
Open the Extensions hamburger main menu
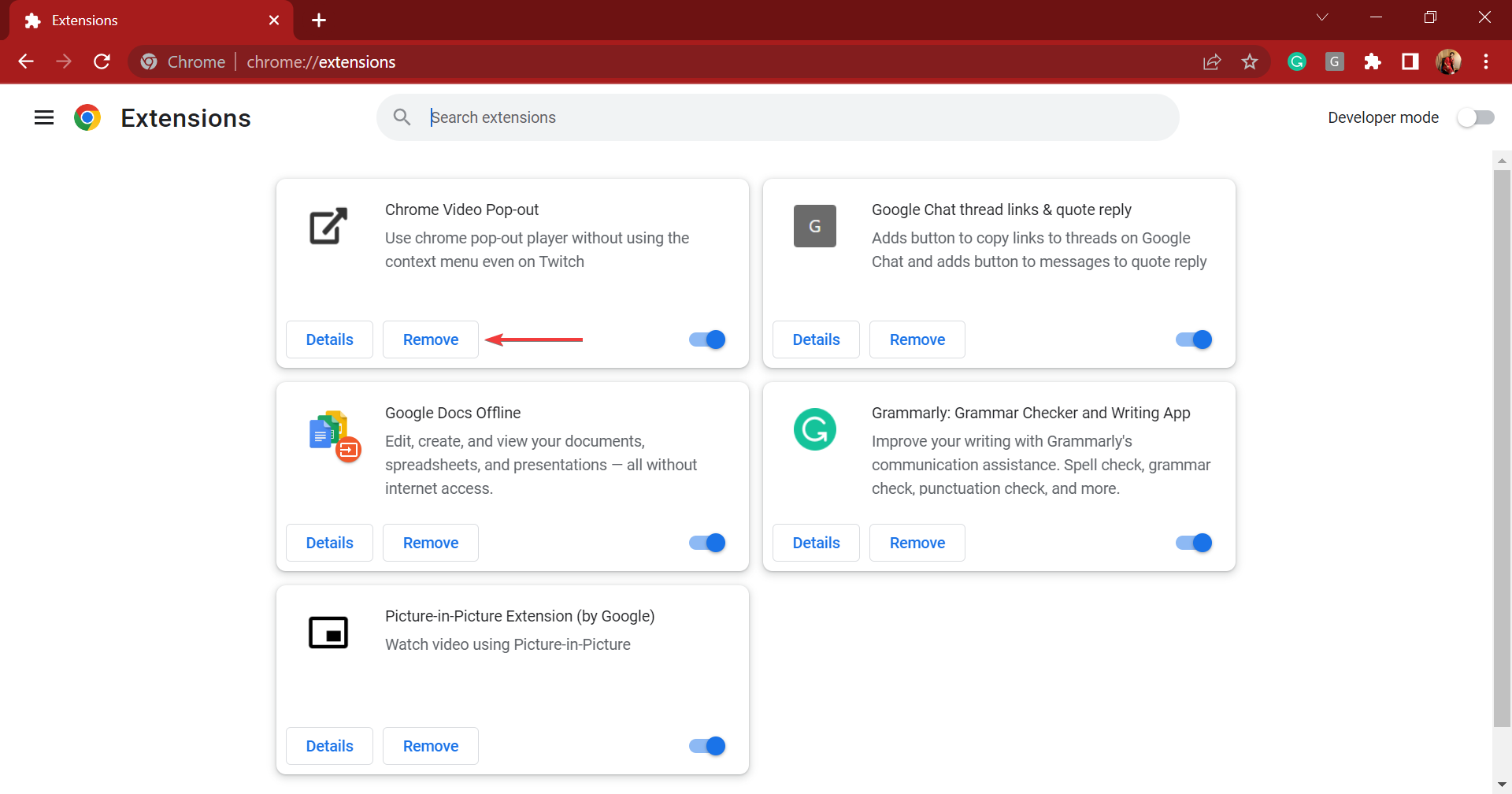pos(44,117)
